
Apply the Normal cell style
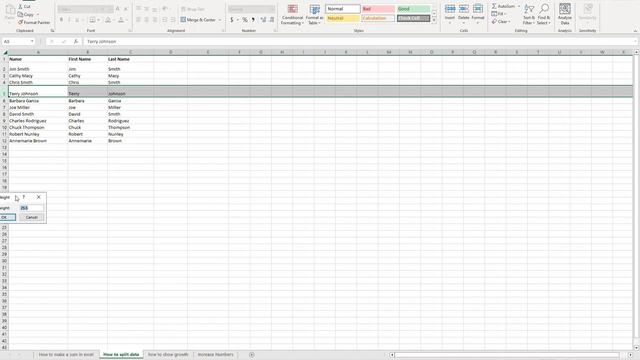(x=343, y=9)
